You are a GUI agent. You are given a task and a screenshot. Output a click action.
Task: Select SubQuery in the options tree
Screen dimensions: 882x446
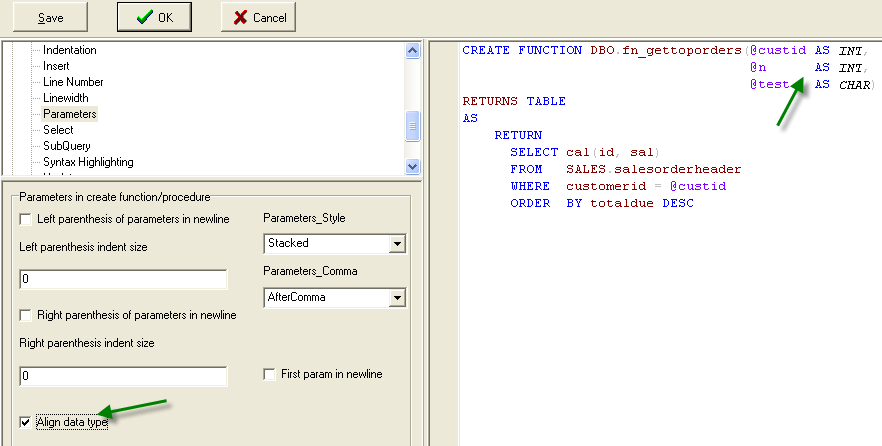coord(67,146)
